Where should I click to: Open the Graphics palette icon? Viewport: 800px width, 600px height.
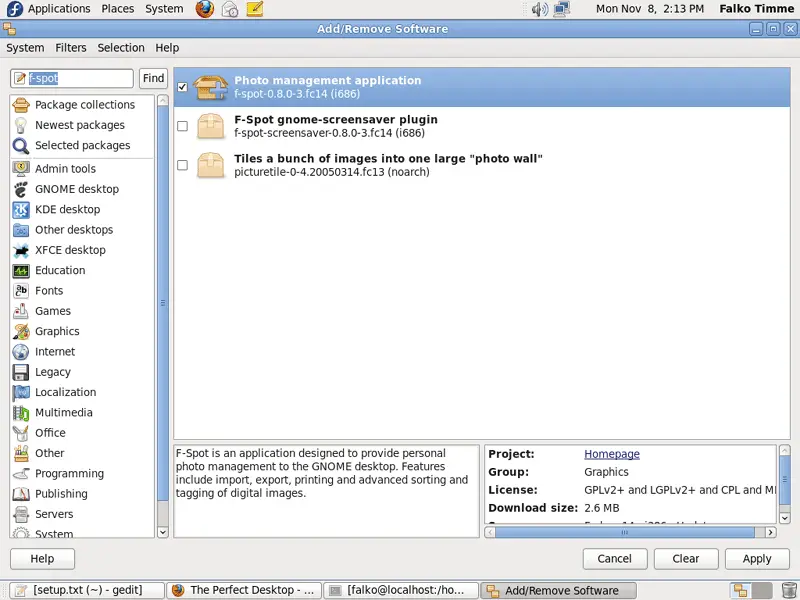[x=21, y=332]
